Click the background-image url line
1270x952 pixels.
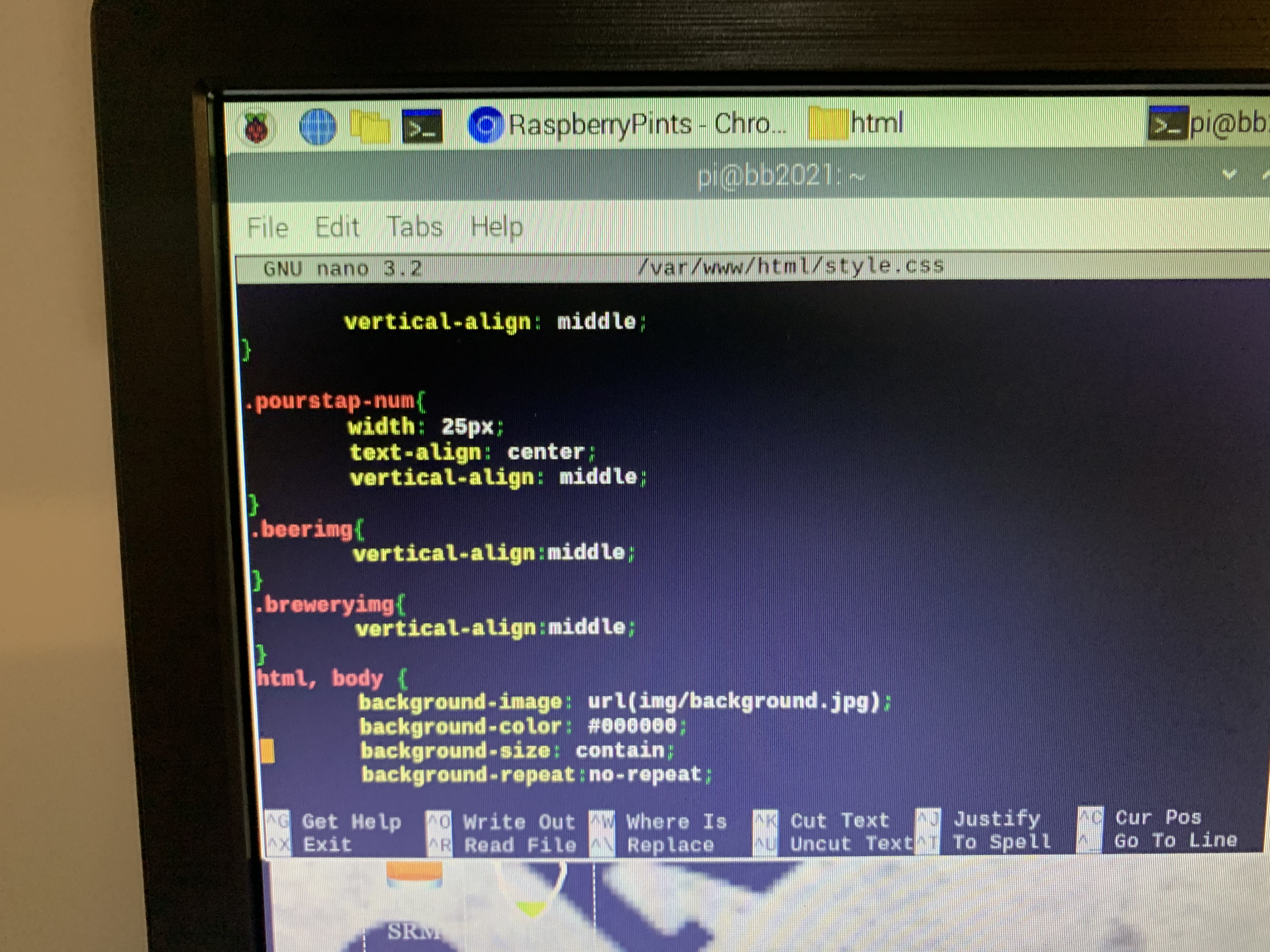pos(625,702)
